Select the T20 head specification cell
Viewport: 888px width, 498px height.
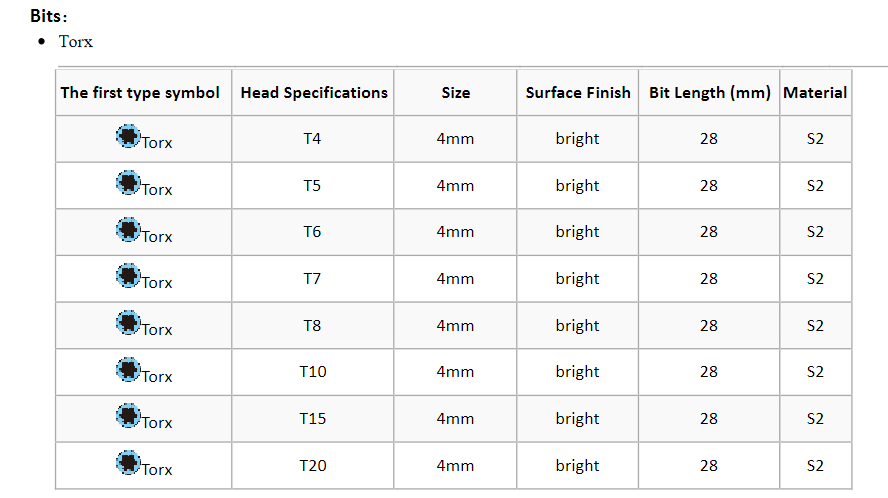pyautogui.click(x=313, y=466)
